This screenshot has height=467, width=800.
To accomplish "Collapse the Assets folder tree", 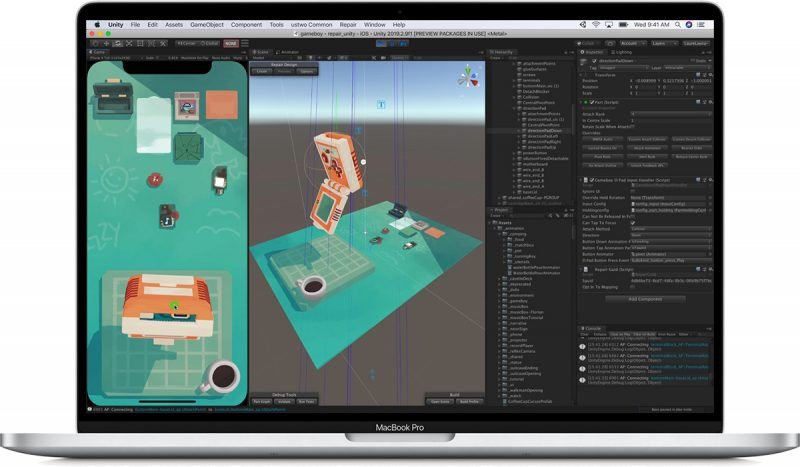I will (490, 223).
